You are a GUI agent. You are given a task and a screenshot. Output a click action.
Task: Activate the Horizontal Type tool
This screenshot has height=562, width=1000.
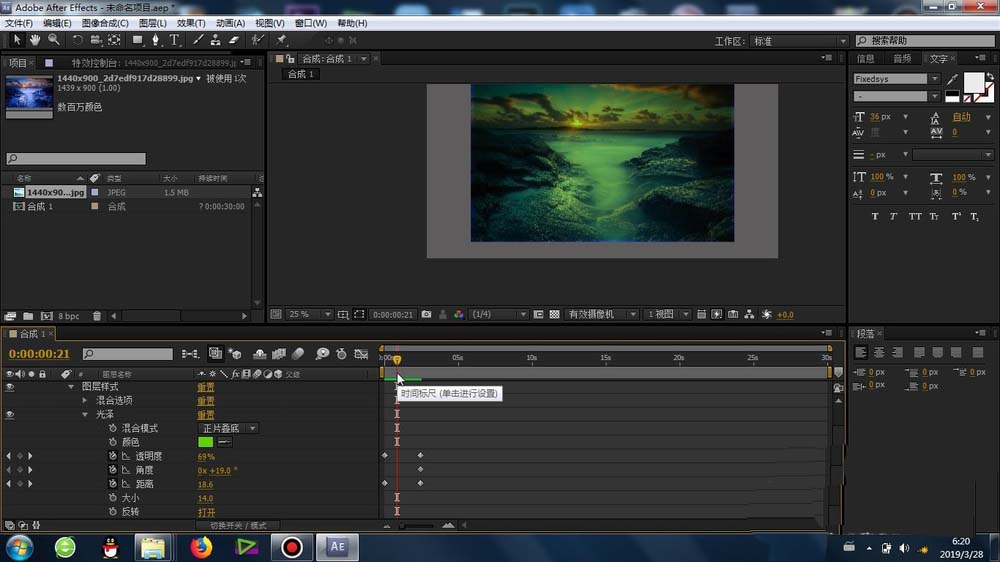[174, 40]
